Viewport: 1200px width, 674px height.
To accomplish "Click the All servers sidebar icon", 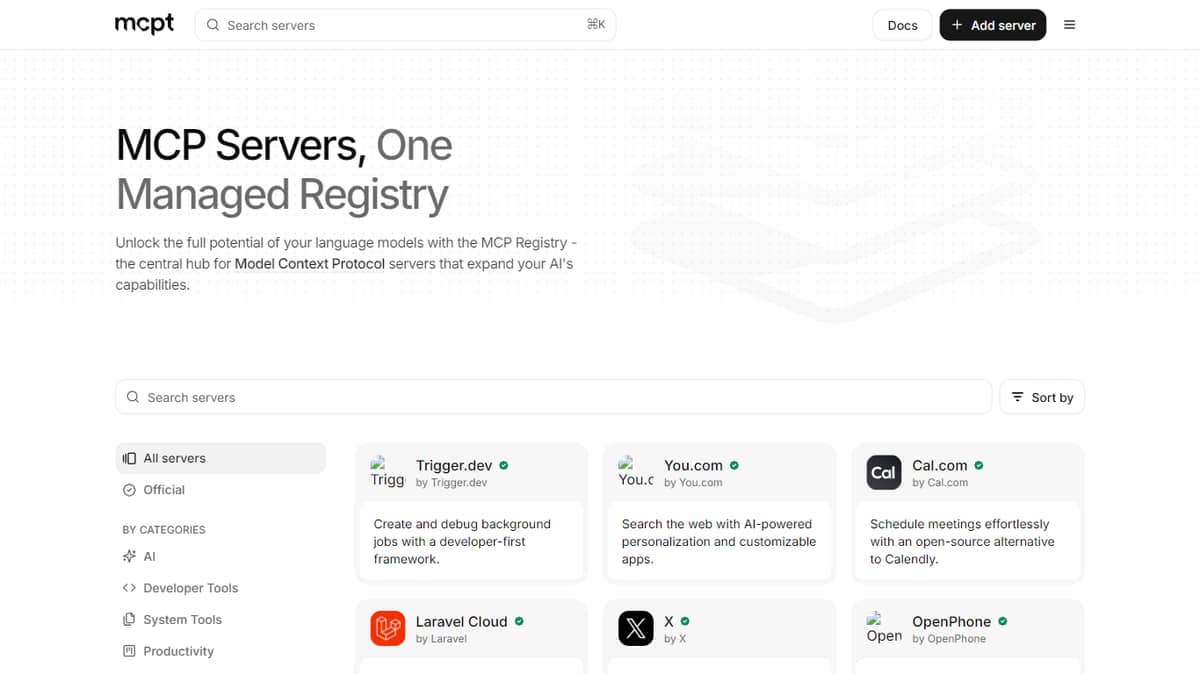I will [x=129, y=458].
